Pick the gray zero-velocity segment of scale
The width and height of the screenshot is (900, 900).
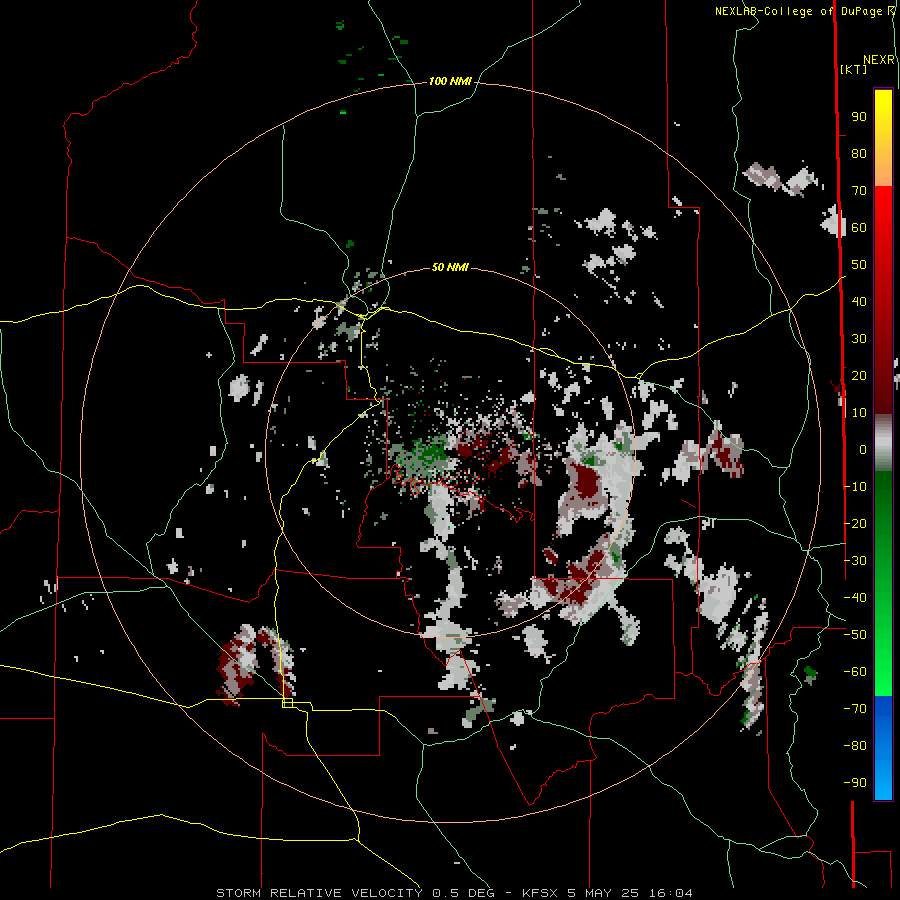[883, 443]
